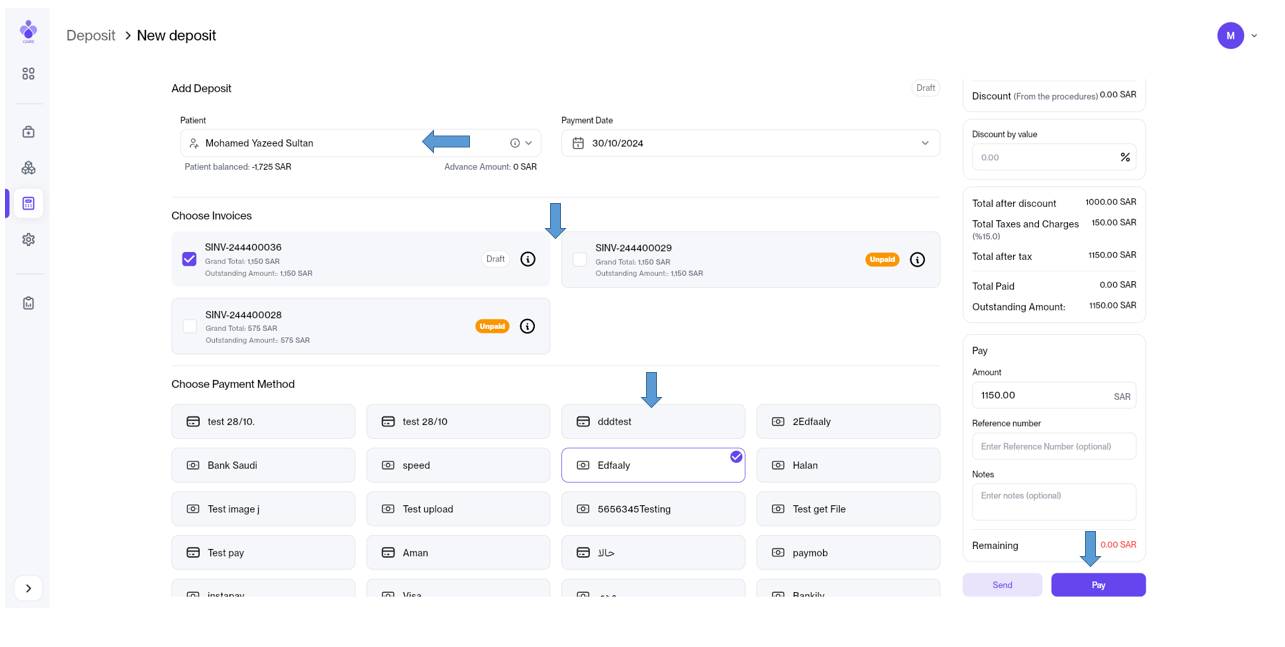Viewport: 1285px width, 647px height.
Task: Open the Patient dropdown
Action: (529, 143)
